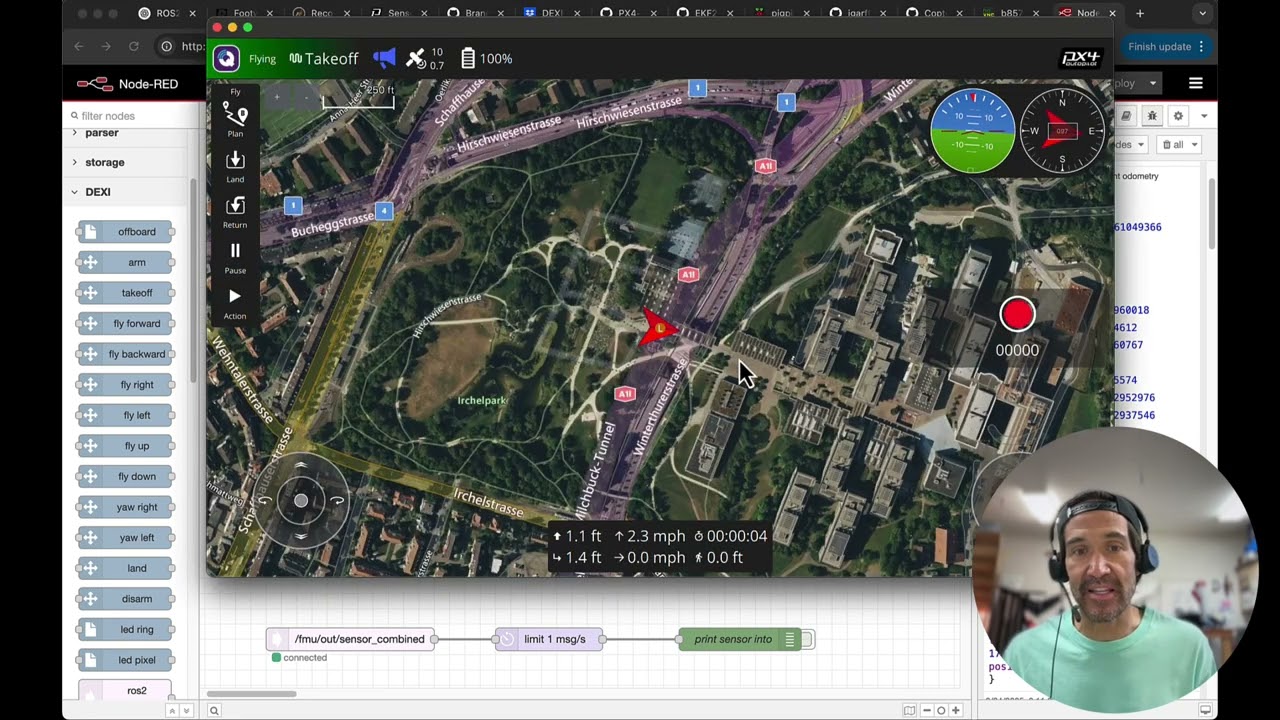This screenshot has height=720, width=1280.
Task: Select the fly up palette node
Action: (126, 446)
